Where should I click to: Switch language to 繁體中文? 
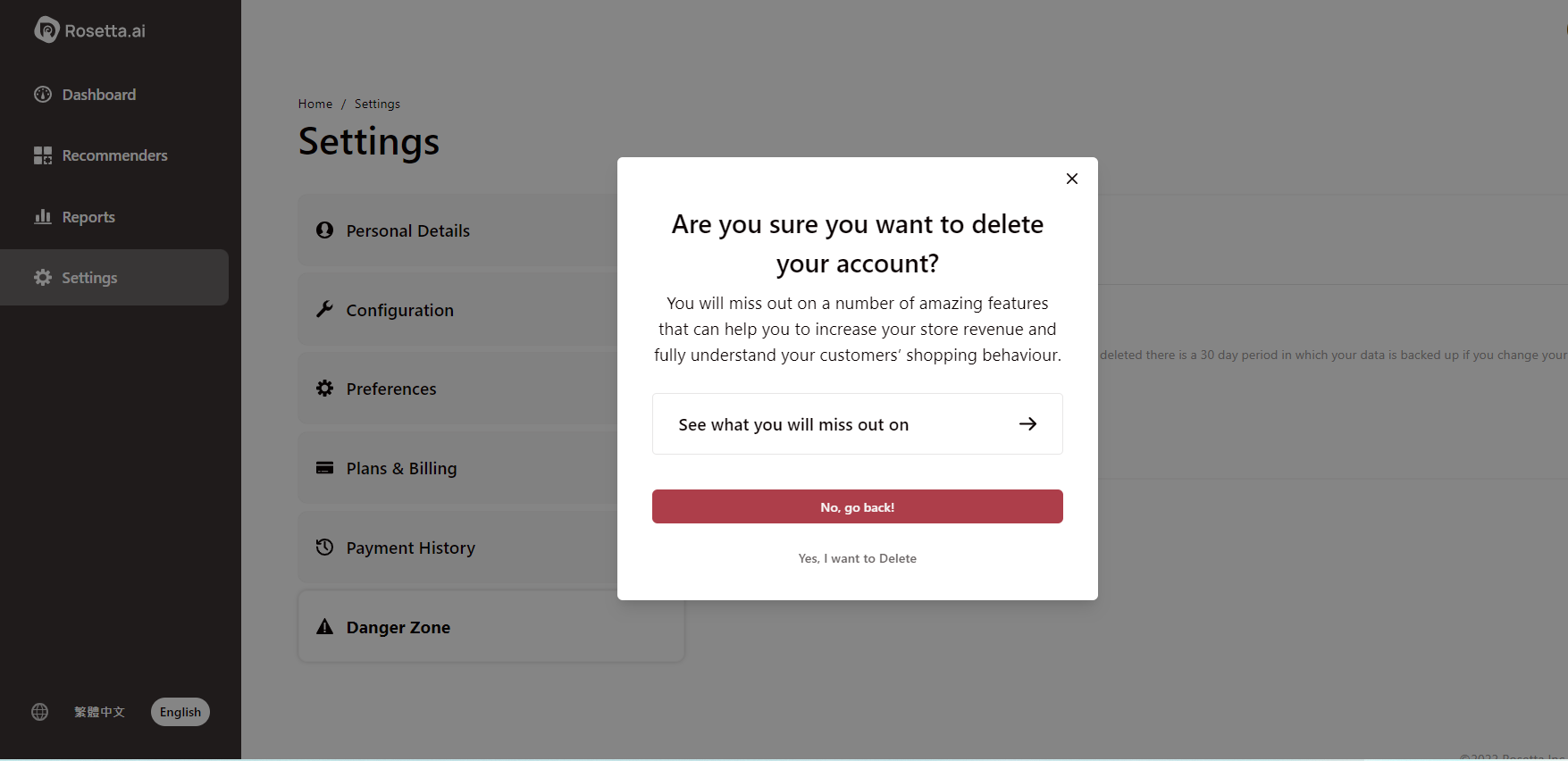(99, 712)
